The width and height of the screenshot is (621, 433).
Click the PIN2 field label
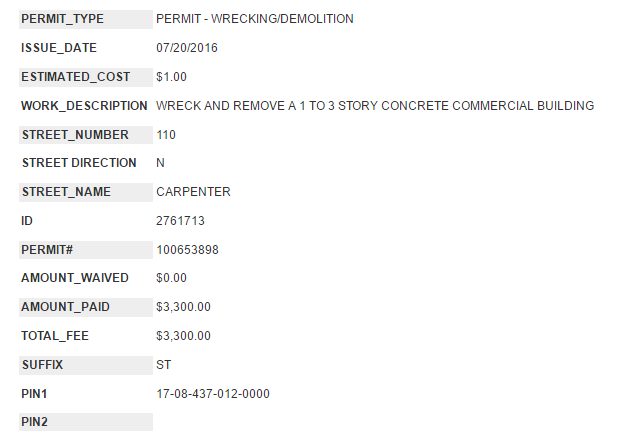(x=35, y=422)
